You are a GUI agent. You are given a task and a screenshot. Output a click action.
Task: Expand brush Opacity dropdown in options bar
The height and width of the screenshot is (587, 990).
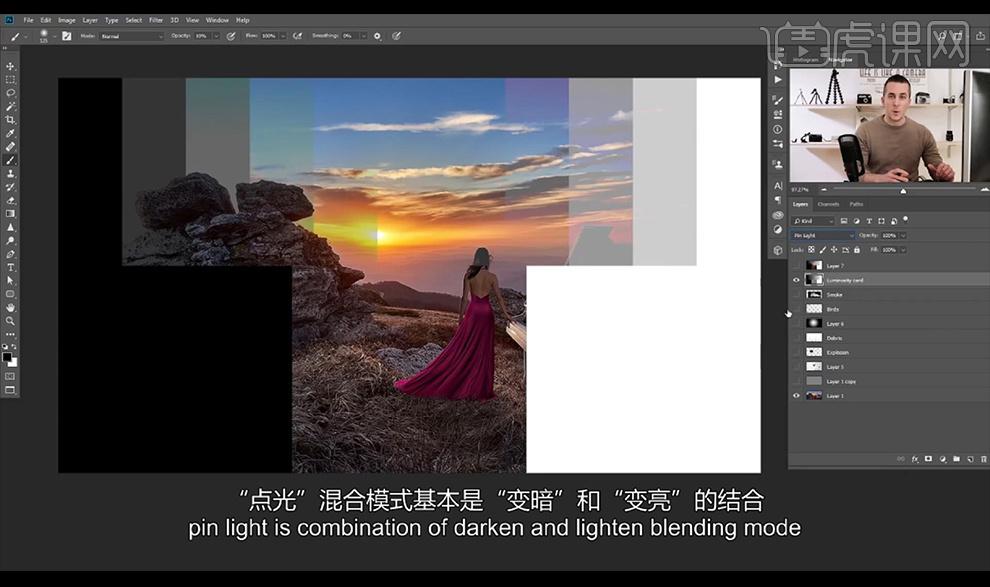coord(216,36)
